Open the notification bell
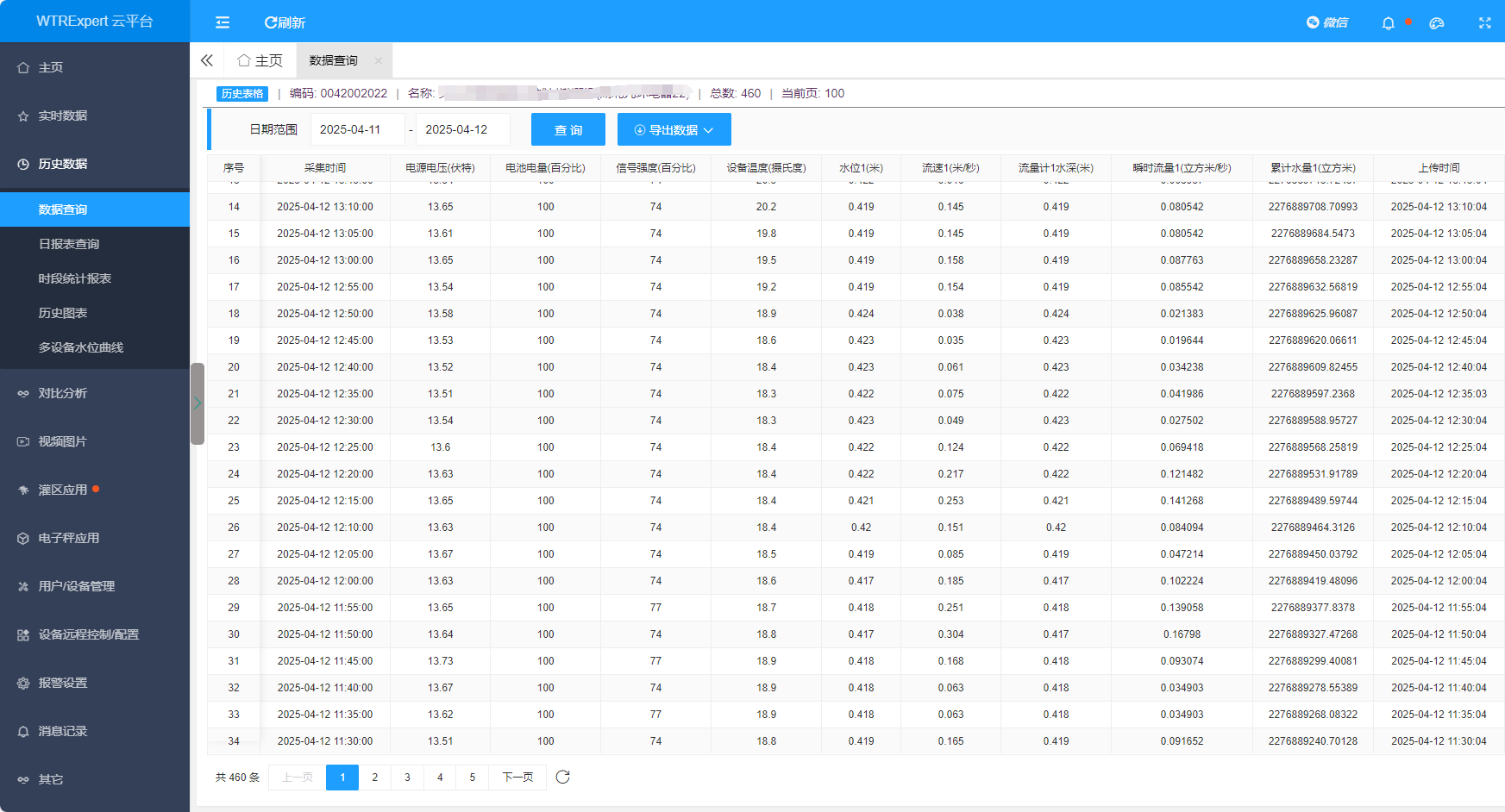 click(1388, 23)
